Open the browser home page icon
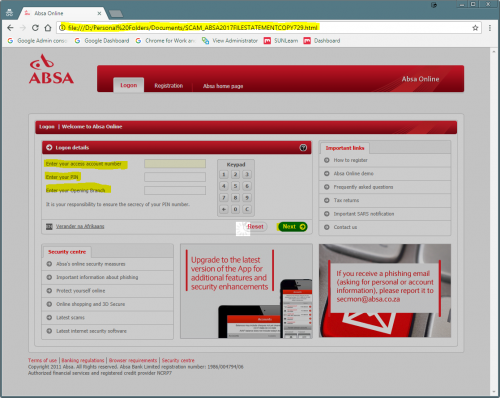The image size is (500, 398). coord(48,28)
